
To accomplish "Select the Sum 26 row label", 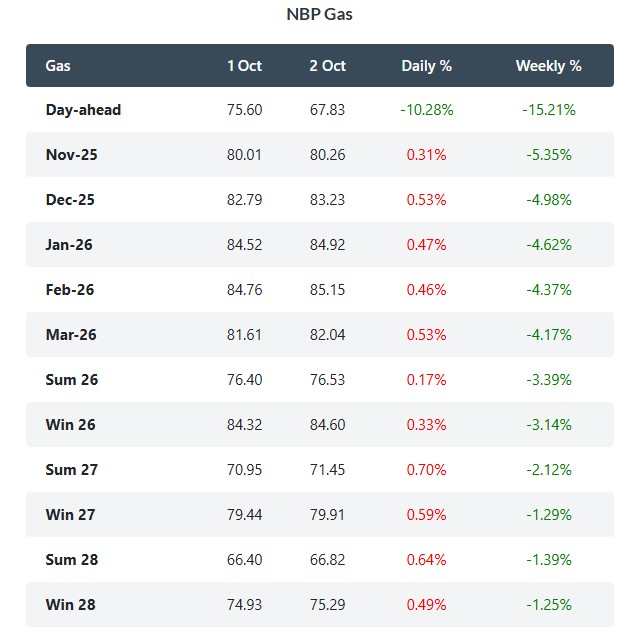I will [72, 380].
